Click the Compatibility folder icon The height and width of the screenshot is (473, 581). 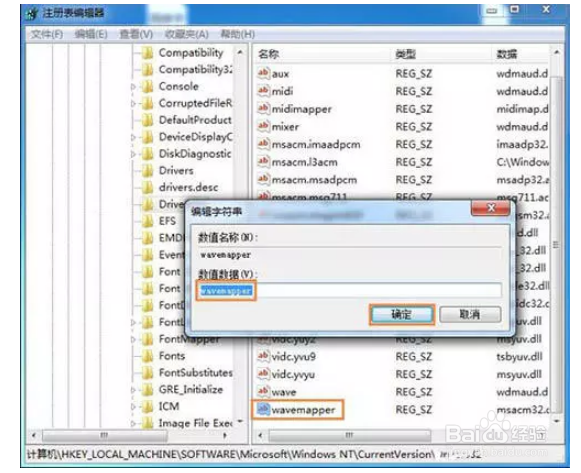click(x=147, y=53)
